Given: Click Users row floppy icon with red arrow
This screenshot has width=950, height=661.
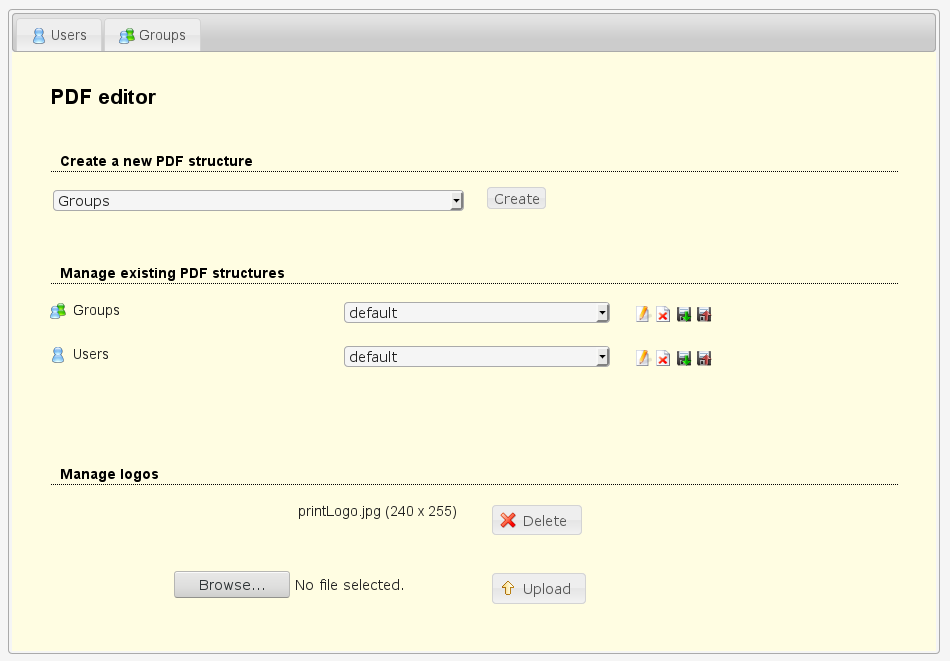Looking at the screenshot, I should pyautogui.click(x=704, y=358).
